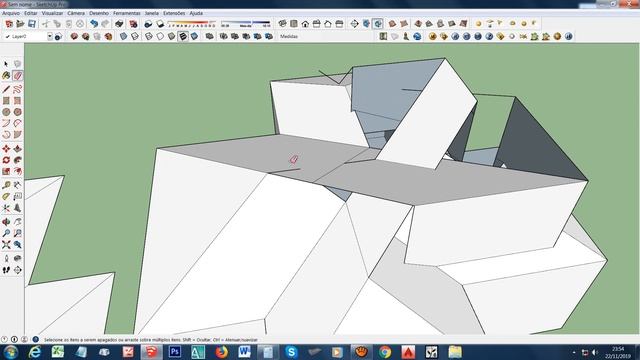The image size is (640, 360).
Task: Choose the Scale tool
Action: pos(6,171)
